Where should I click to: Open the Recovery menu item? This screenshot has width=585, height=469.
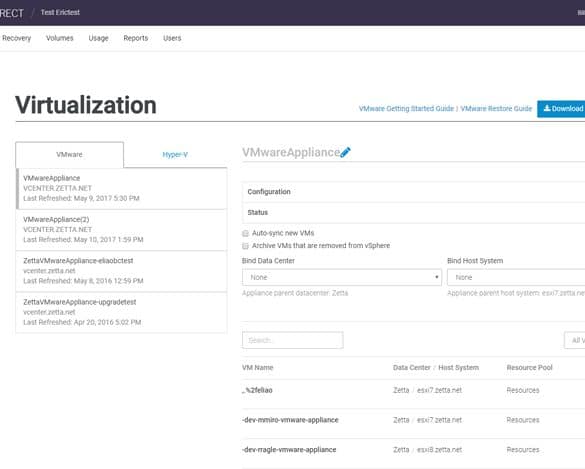tap(16, 38)
